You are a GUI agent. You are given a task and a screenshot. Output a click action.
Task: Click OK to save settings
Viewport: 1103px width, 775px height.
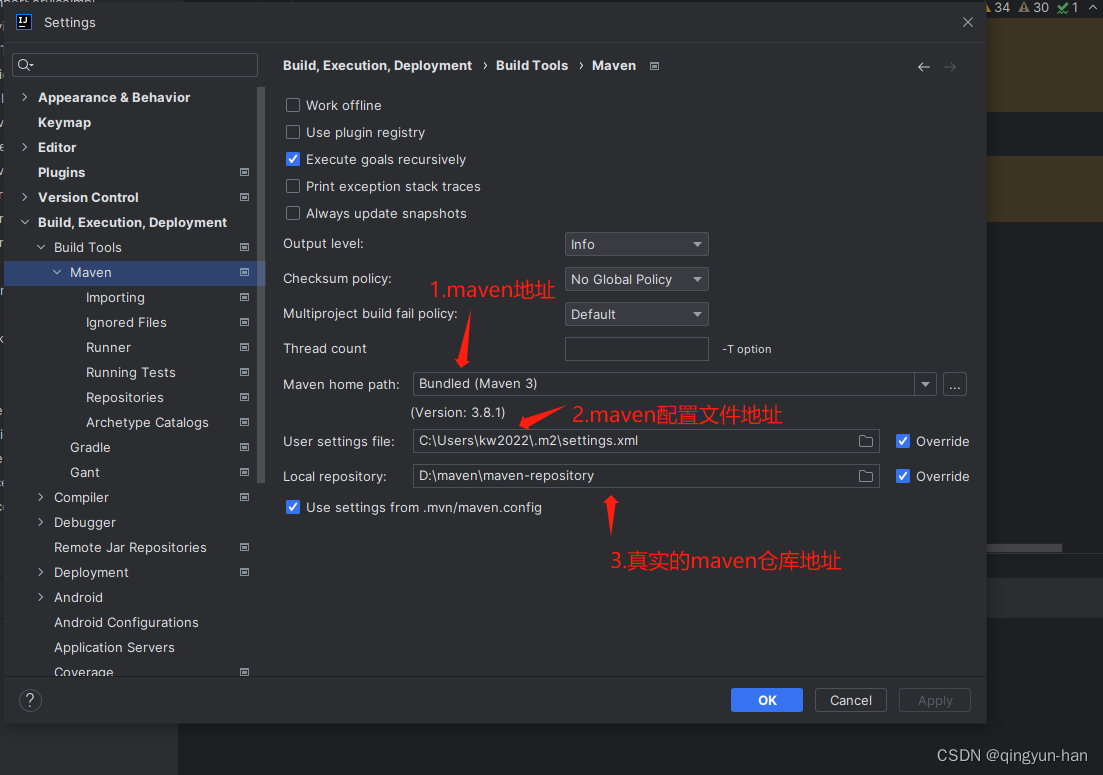[767, 700]
